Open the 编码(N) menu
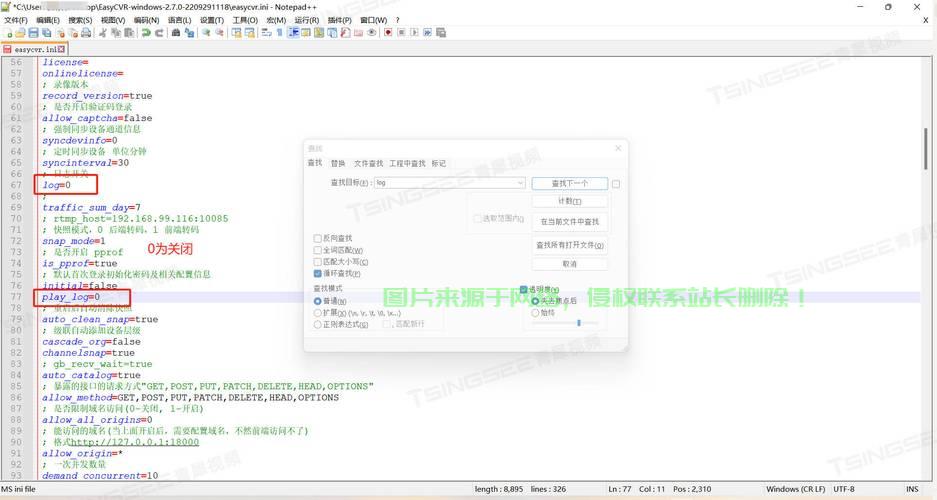Screen dimensions: 937x500 (146, 20)
